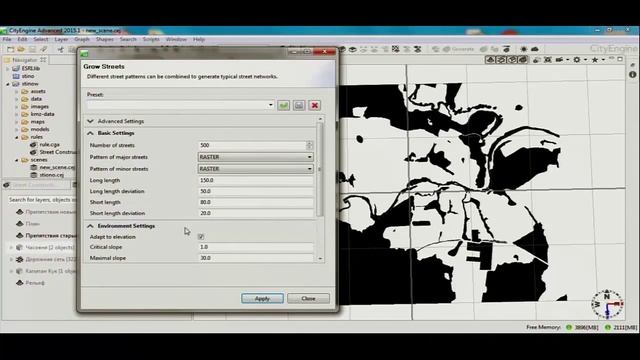This screenshot has width=640, height=360.
Task: Click the street network graph layer icon
Action: coord(19,259)
